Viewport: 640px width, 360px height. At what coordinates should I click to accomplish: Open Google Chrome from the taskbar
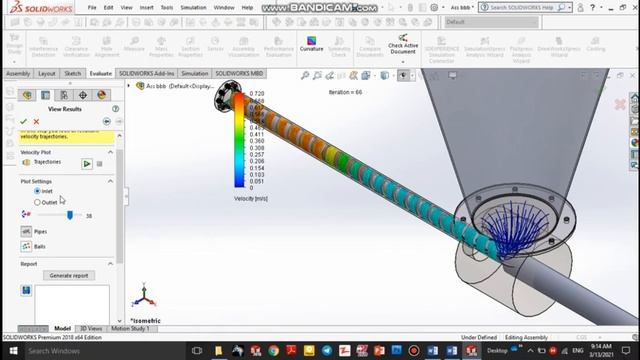pyautogui.click(x=273, y=351)
